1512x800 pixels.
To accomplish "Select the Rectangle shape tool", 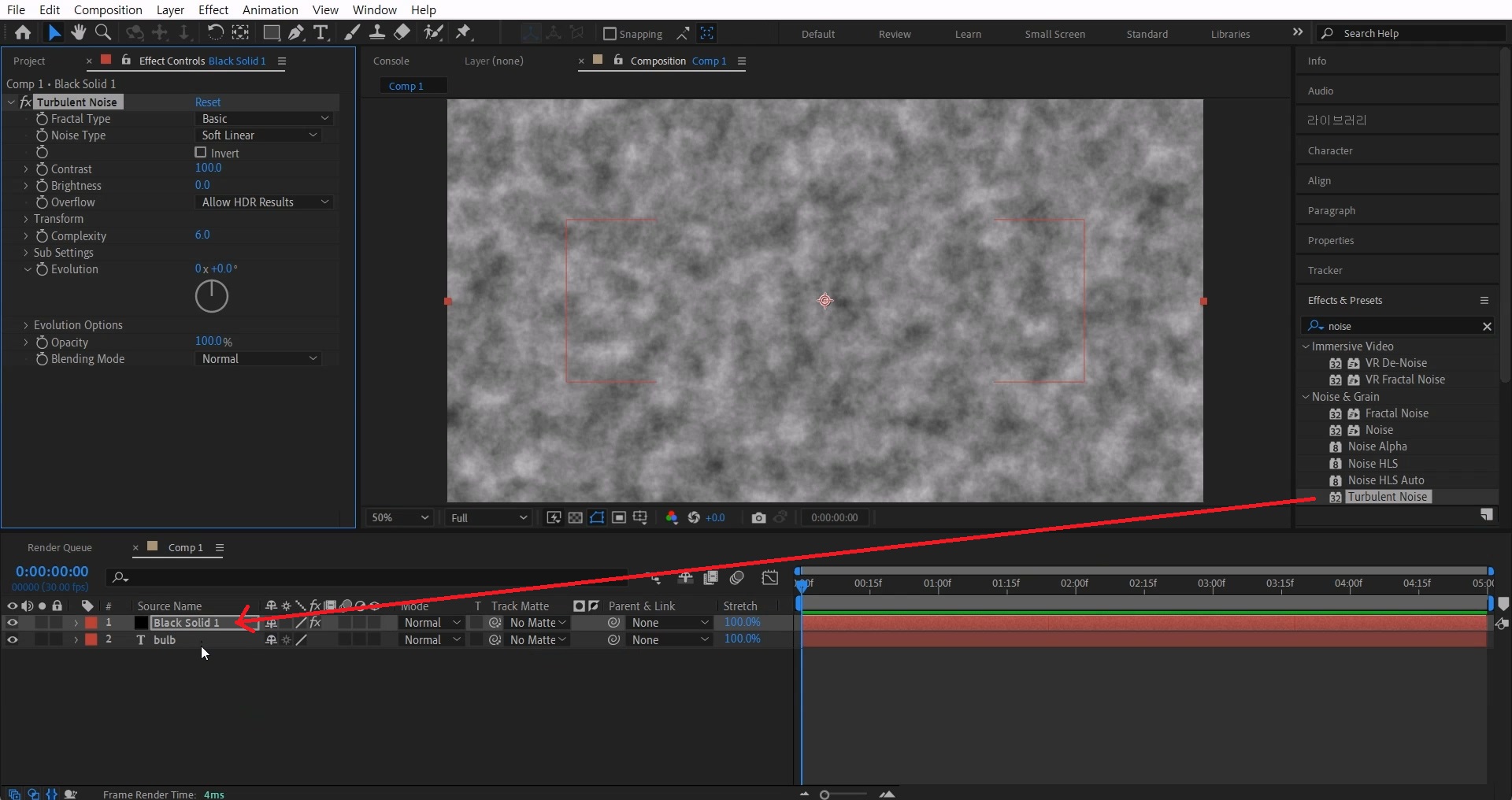I will (271, 32).
